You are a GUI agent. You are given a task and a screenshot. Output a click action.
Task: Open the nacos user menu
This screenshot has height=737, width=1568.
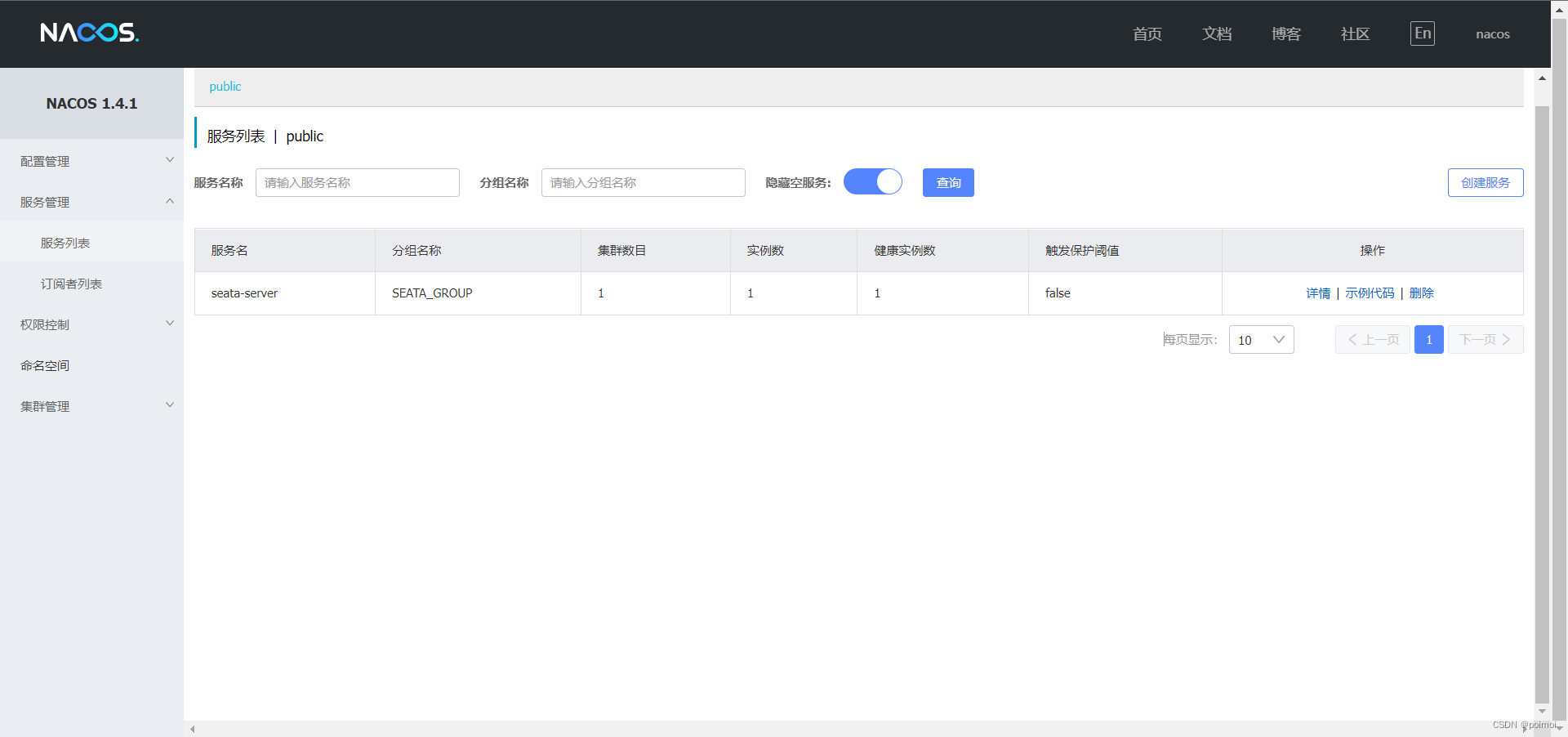click(1493, 34)
